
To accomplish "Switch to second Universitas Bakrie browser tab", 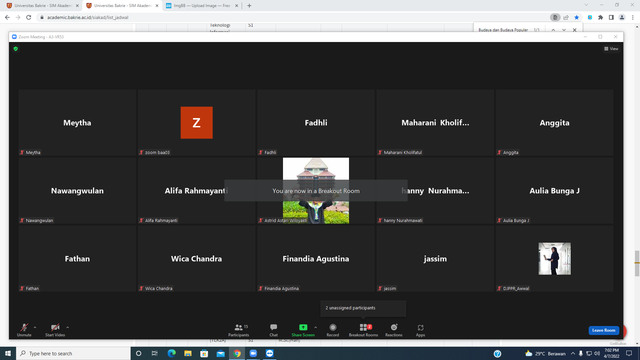I will (x=122, y=6).
